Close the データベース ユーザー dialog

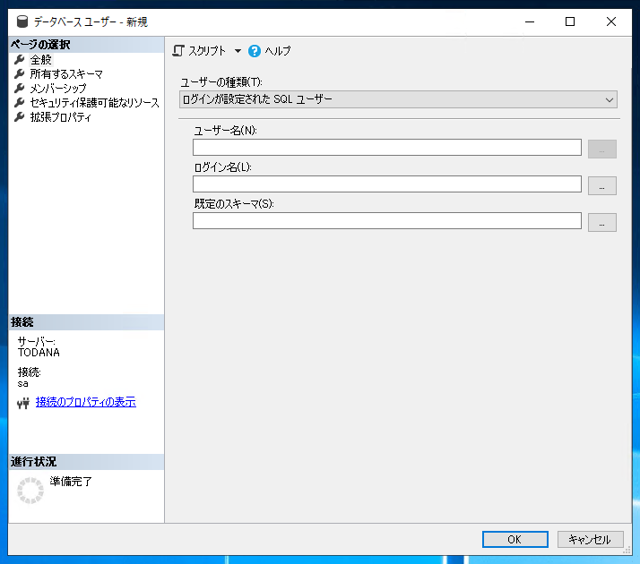(x=611, y=22)
